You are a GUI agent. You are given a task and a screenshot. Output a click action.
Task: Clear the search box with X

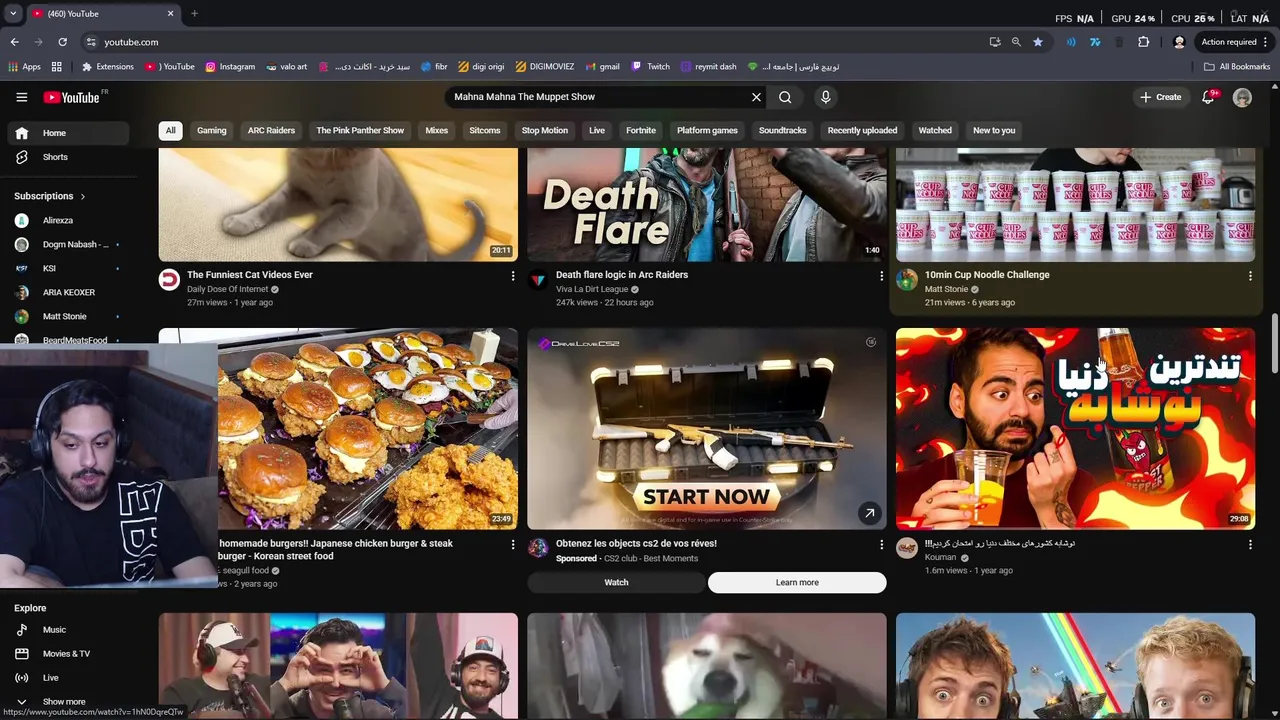coord(756,97)
